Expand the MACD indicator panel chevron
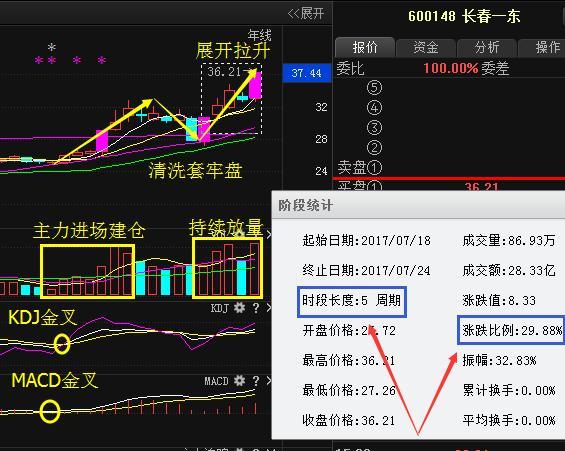 269,381
